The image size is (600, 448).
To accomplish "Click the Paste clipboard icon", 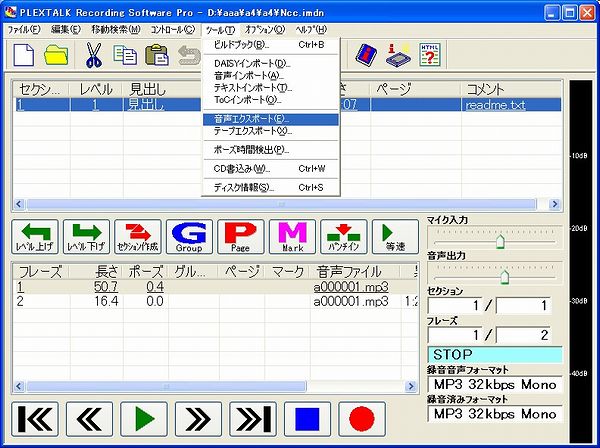I will point(155,55).
